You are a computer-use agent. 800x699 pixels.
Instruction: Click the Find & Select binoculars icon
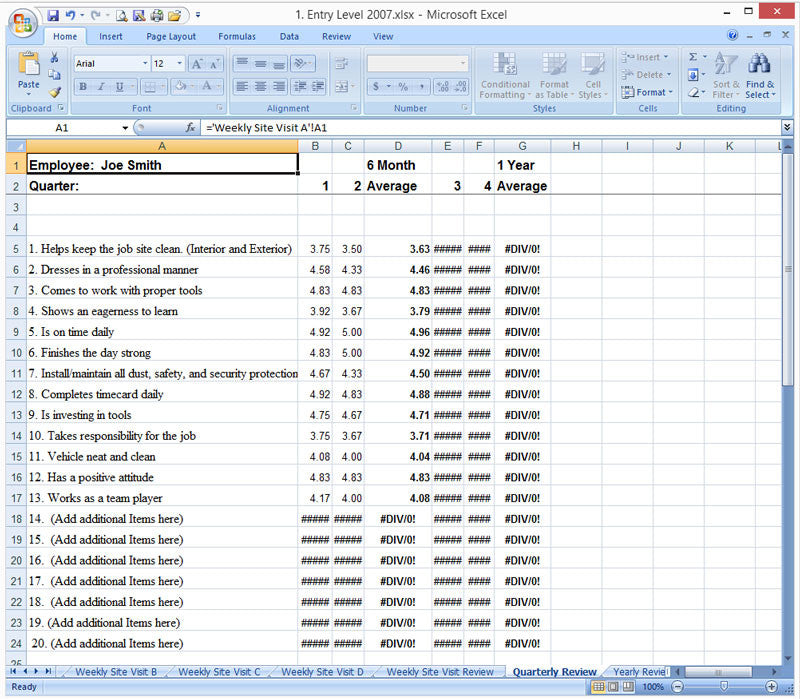pos(760,76)
